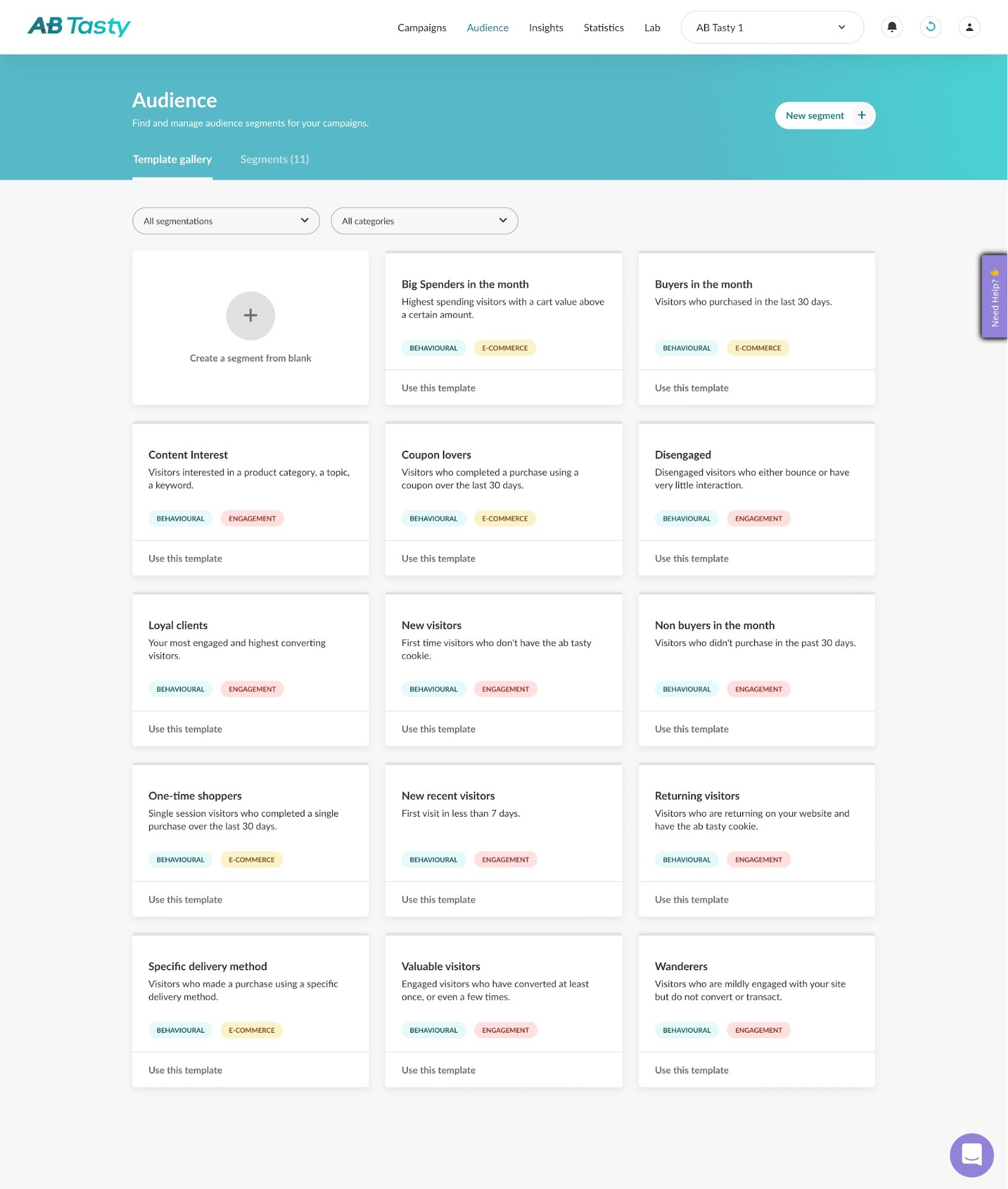Click the AB Tasty logo
This screenshot has height=1189, width=1008.
(79, 26)
